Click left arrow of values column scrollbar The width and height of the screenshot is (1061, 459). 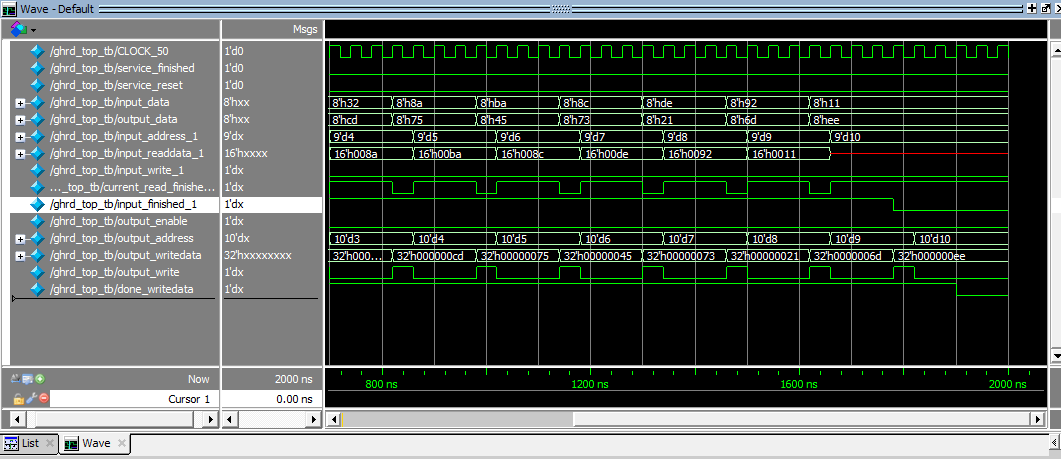click(230, 420)
